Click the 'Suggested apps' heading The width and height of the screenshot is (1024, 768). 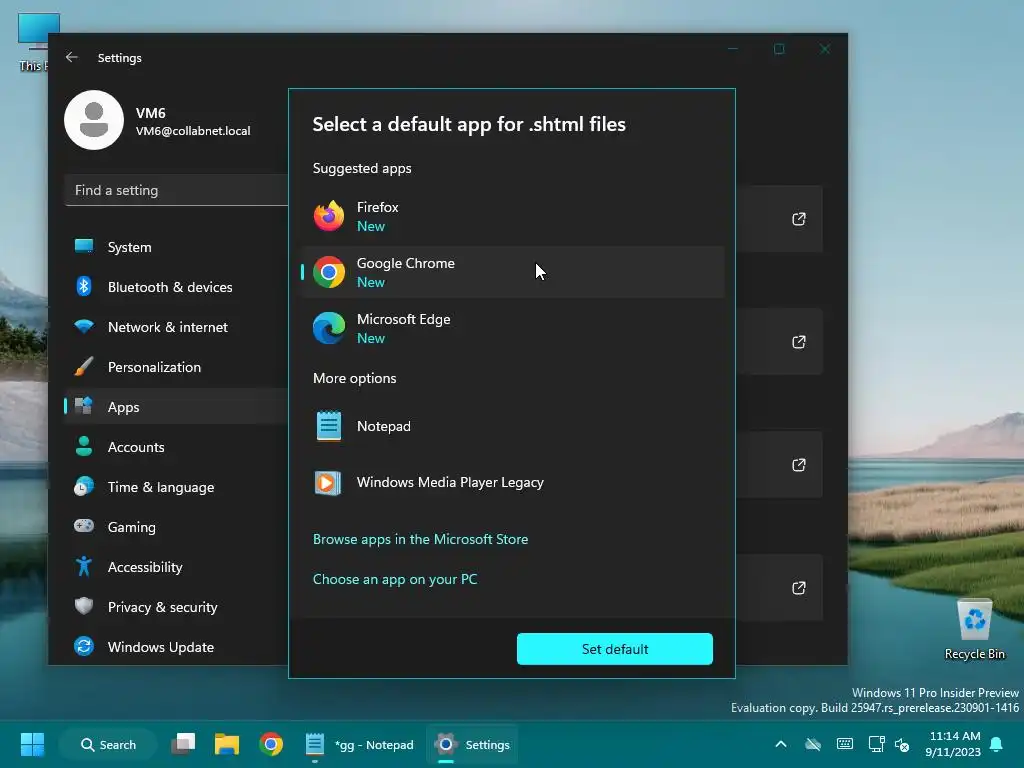coord(362,168)
